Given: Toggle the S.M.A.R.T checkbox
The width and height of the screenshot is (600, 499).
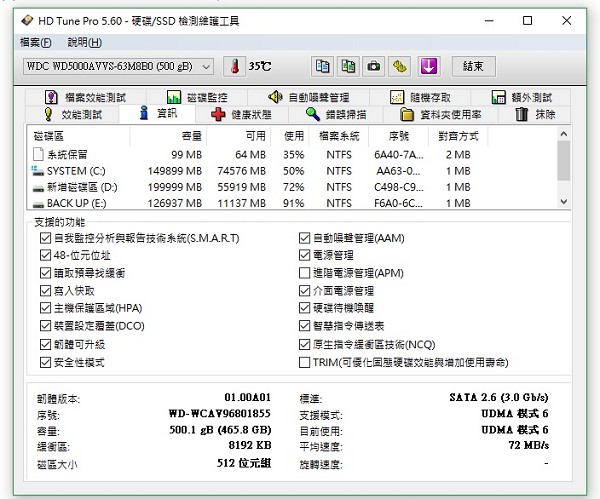Looking at the screenshot, I should 45,238.
